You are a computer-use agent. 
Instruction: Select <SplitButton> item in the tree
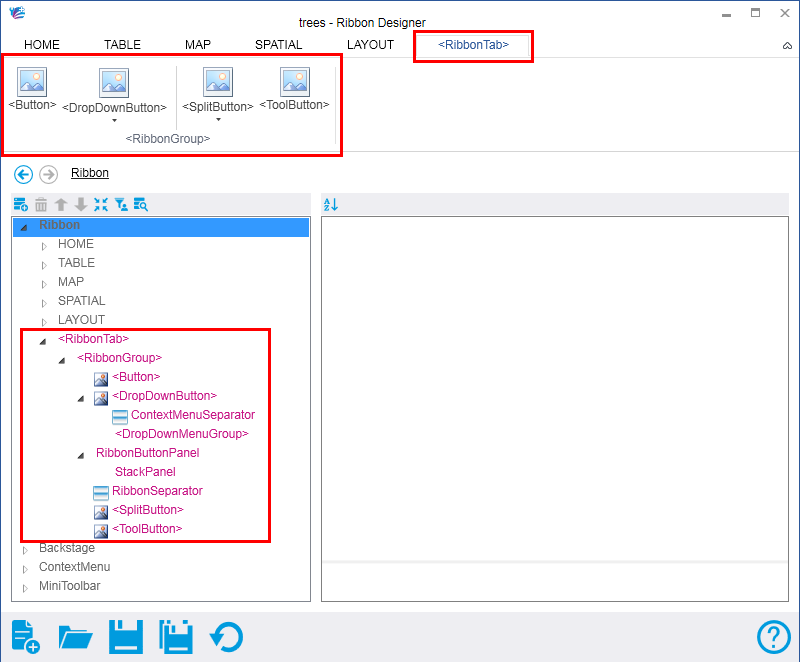click(148, 510)
